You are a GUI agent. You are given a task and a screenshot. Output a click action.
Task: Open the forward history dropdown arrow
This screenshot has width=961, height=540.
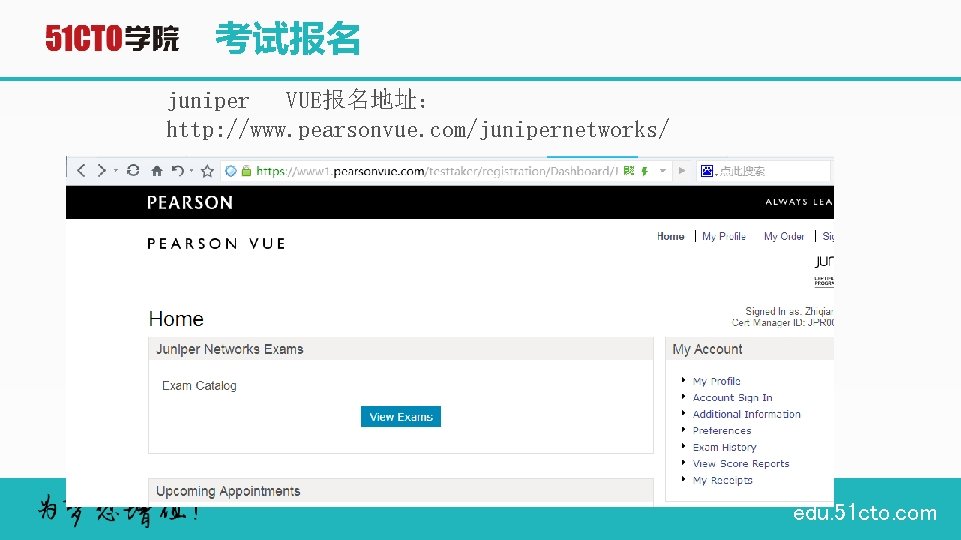click(115, 171)
